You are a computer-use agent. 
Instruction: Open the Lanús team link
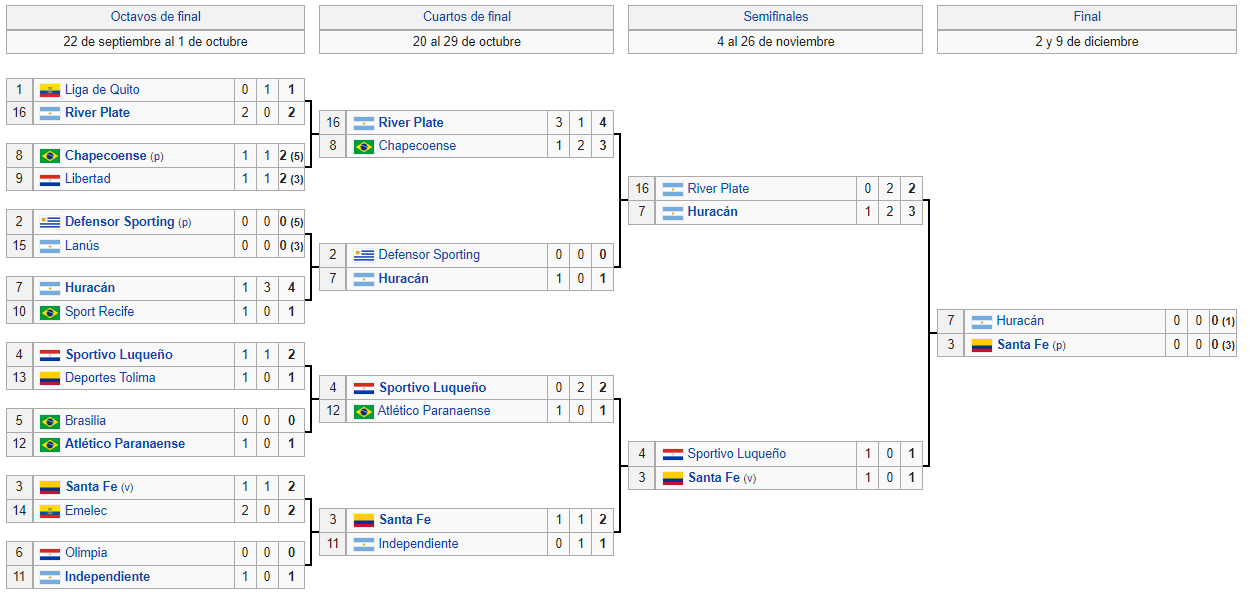click(x=82, y=246)
